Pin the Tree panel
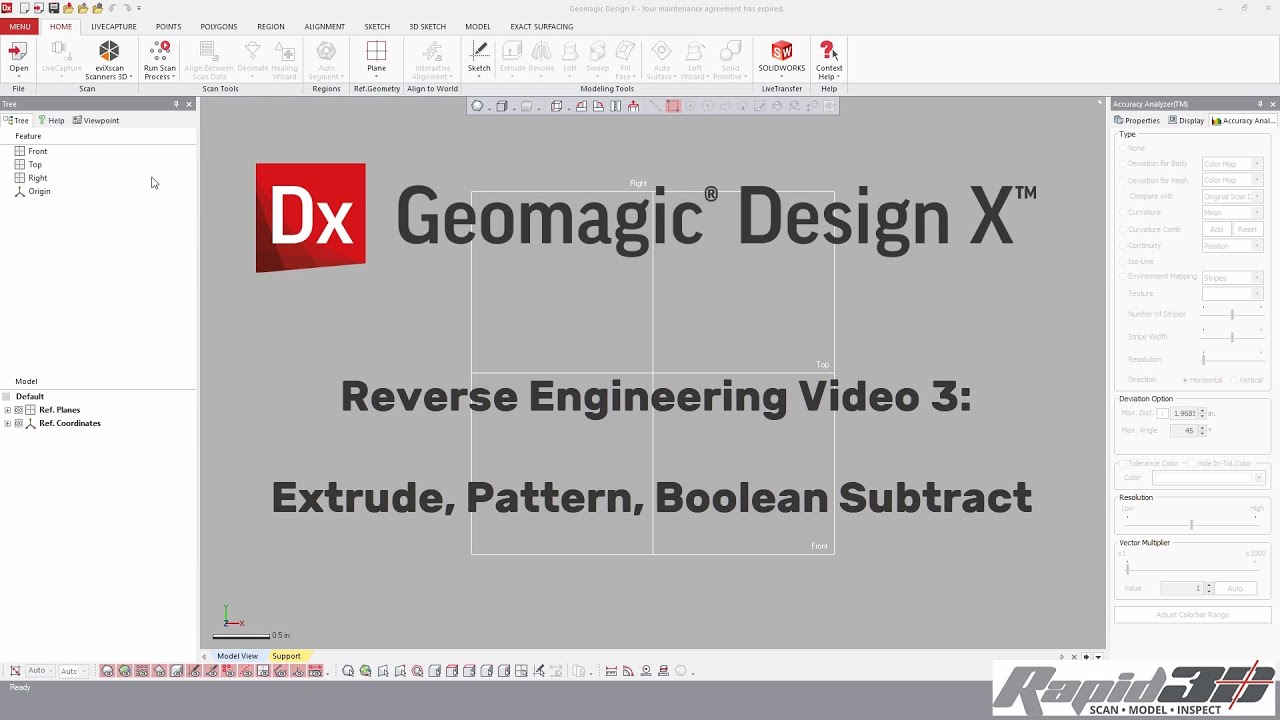1280x720 pixels. click(176, 104)
